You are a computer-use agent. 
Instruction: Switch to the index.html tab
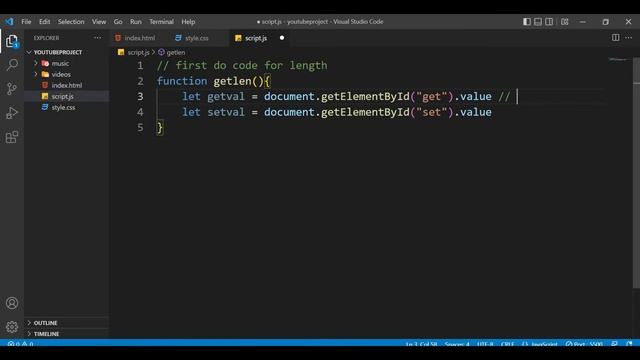tap(139, 38)
